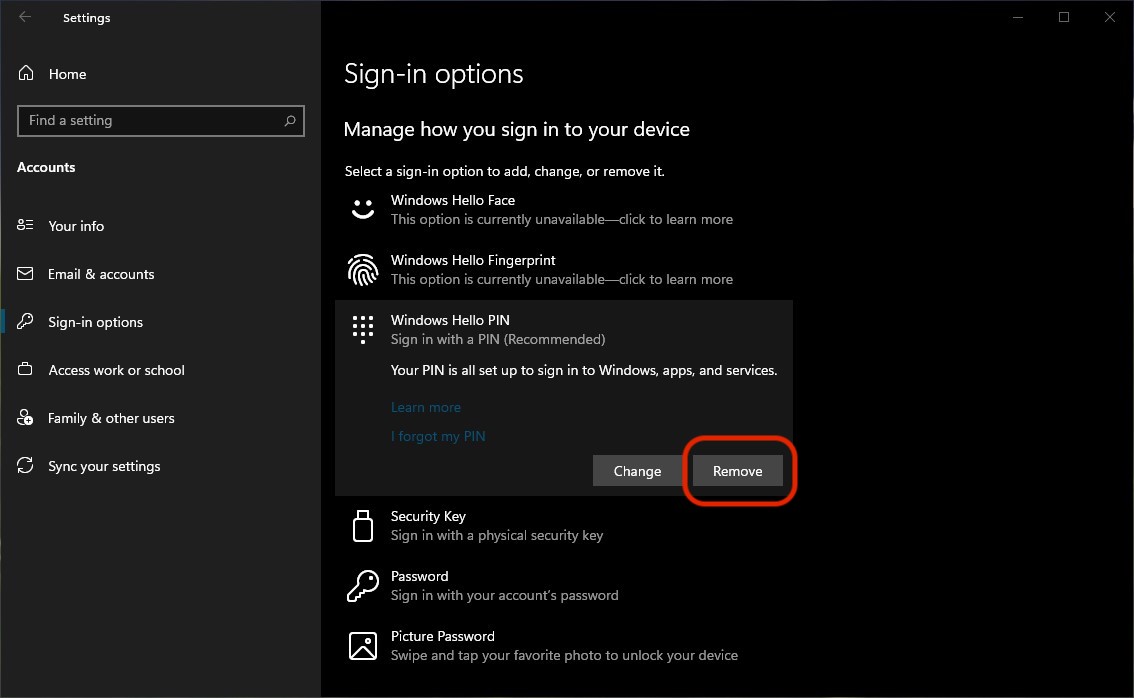Click the Email & accounts envelope icon

click(x=25, y=273)
